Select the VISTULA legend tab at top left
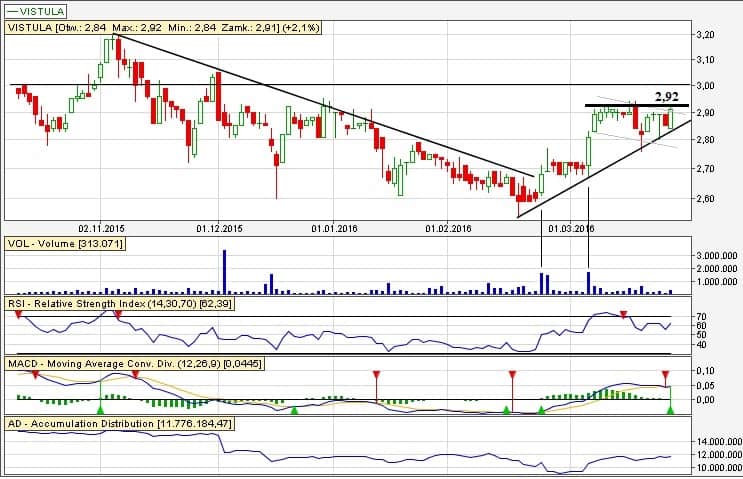 click(37, 10)
